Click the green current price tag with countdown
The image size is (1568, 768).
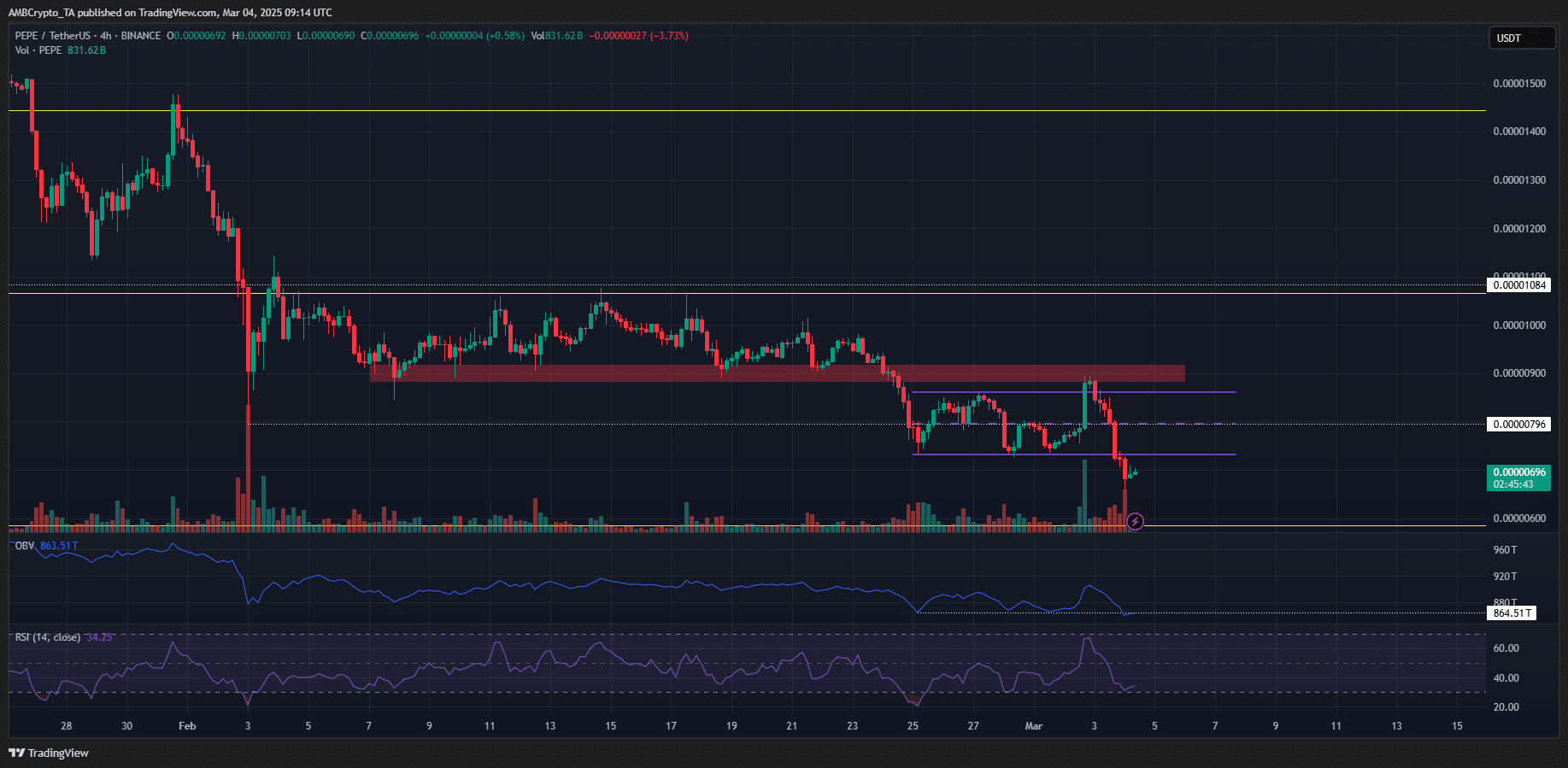coord(1518,478)
